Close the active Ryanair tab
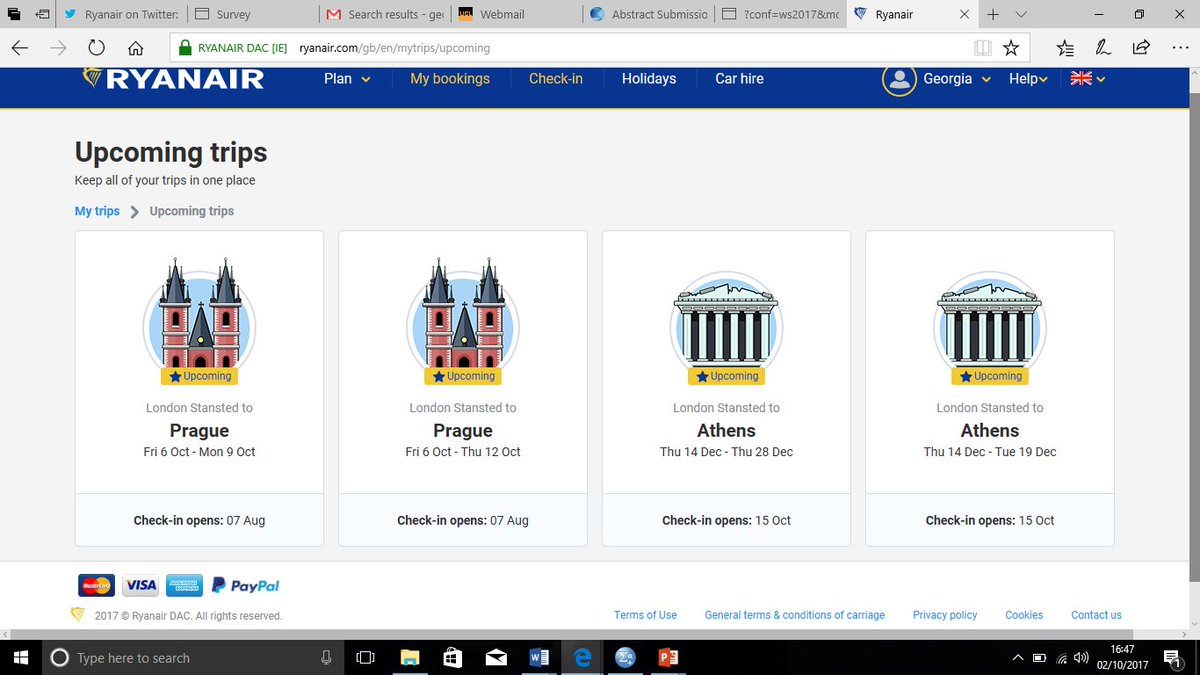This screenshot has height=675, width=1200. (x=964, y=15)
